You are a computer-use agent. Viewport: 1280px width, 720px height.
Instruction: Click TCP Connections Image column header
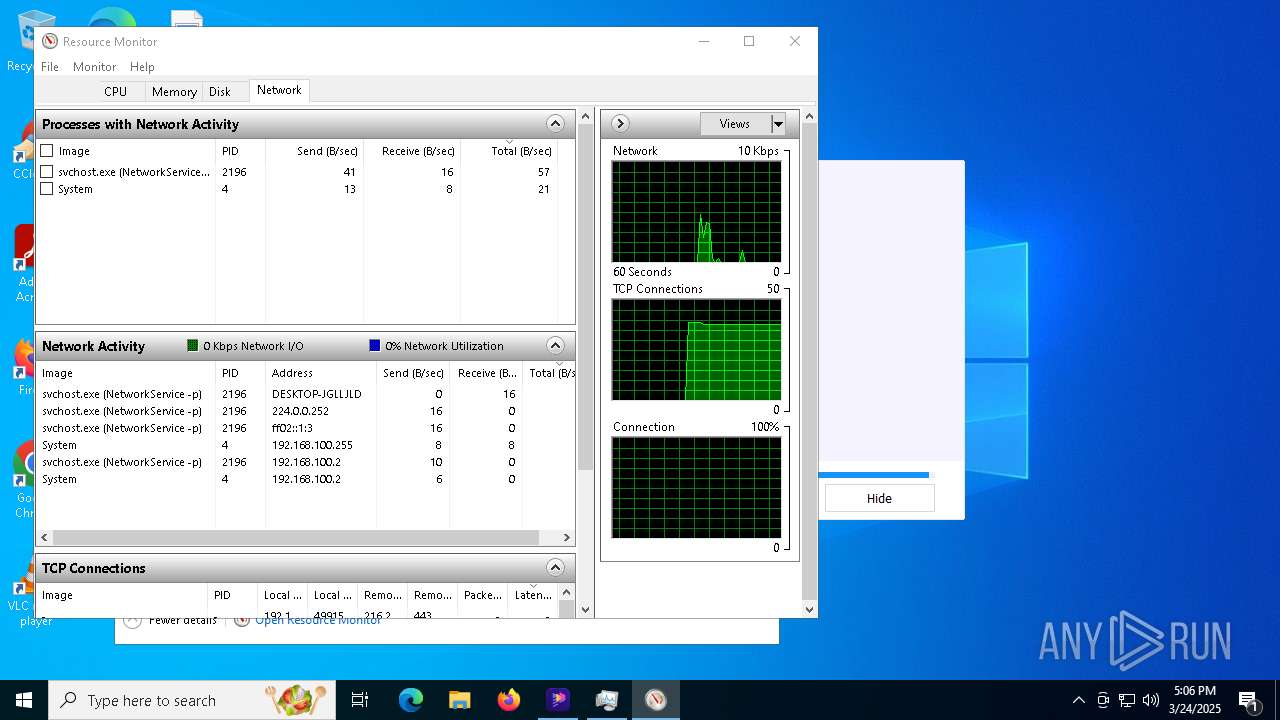coord(122,595)
